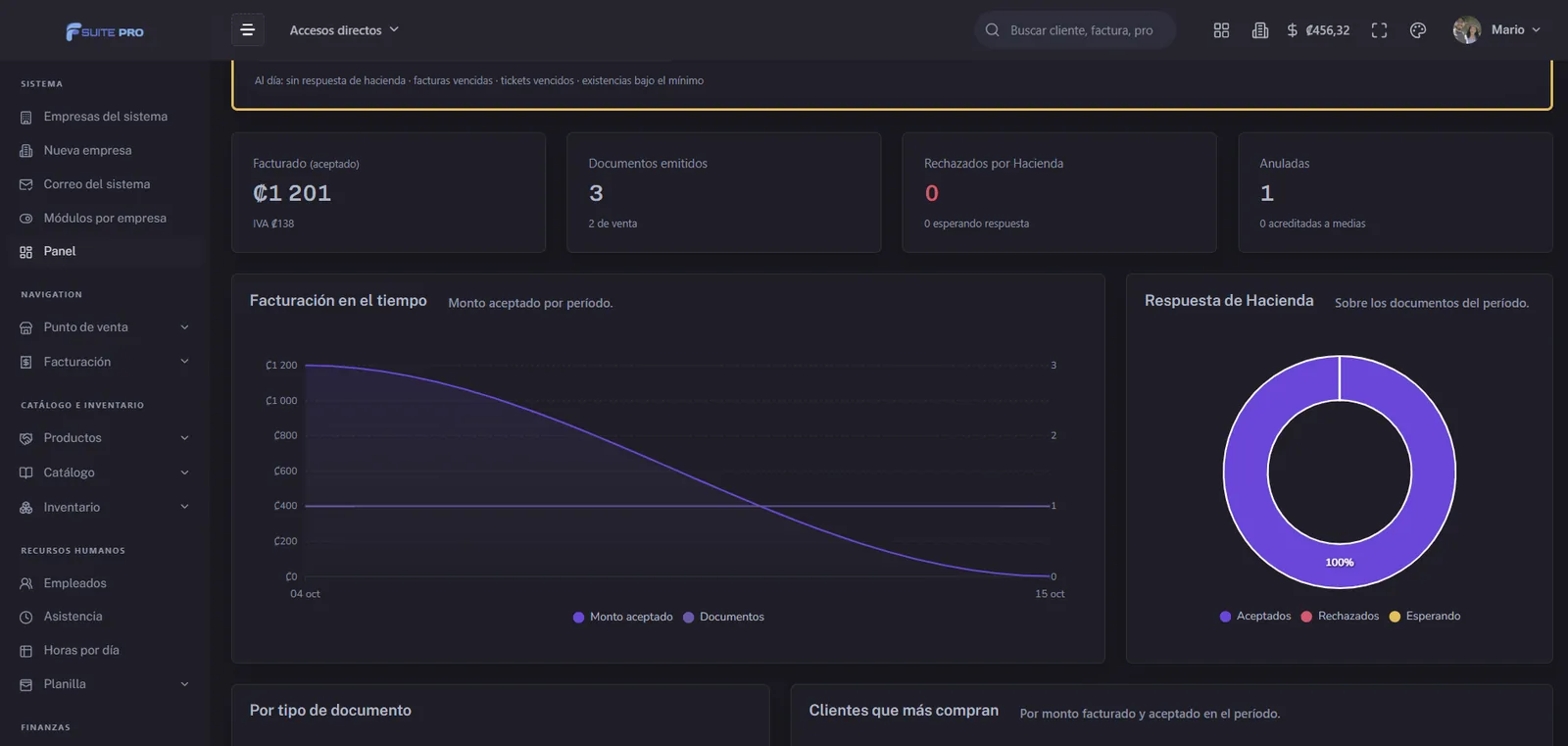Select Módulos por empresa

click(x=106, y=219)
